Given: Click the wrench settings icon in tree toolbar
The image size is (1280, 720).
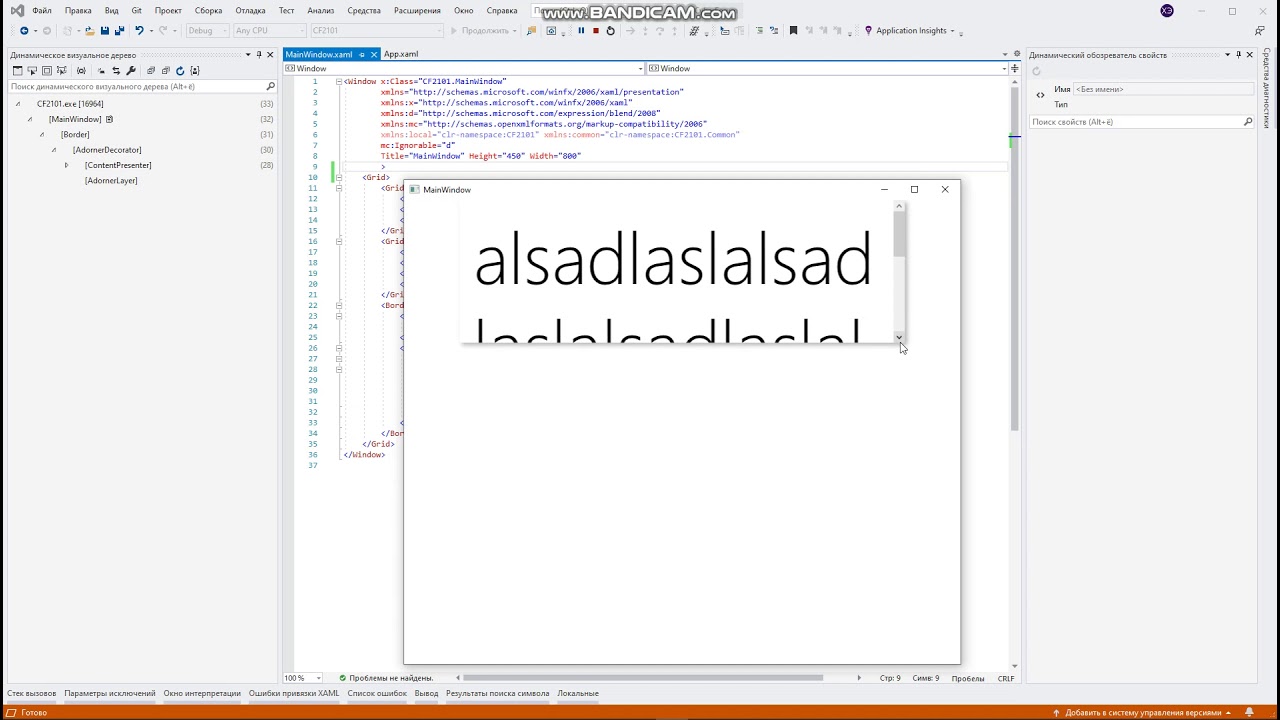Looking at the screenshot, I should [131, 71].
